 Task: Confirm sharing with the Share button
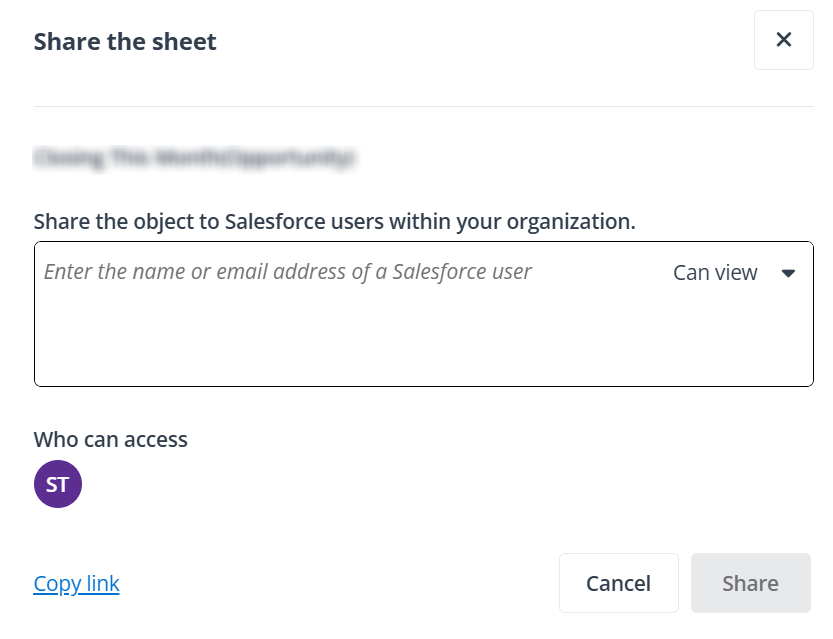click(750, 583)
